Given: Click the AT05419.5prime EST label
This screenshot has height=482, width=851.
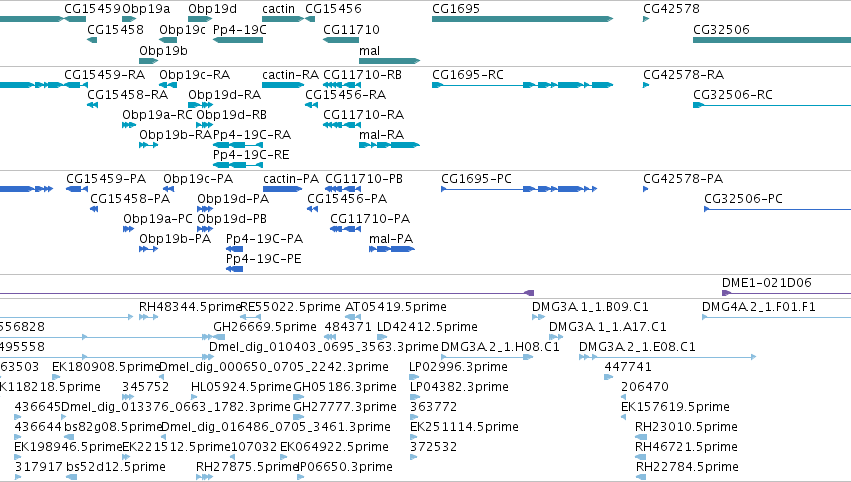Looking at the screenshot, I should coord(396,307).
